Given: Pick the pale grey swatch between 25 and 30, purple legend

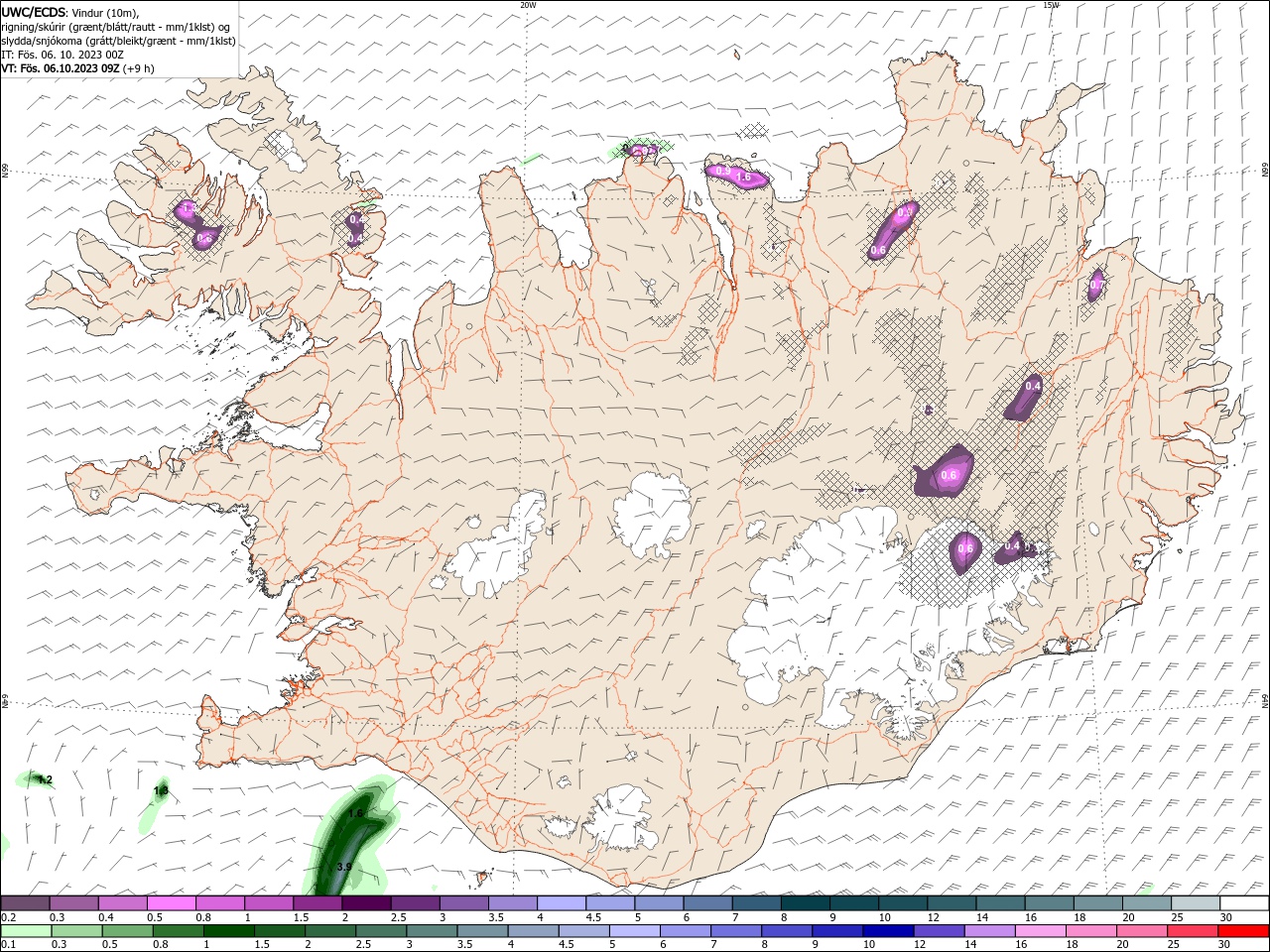Looking at the screenshot, I should (1197, 903).
